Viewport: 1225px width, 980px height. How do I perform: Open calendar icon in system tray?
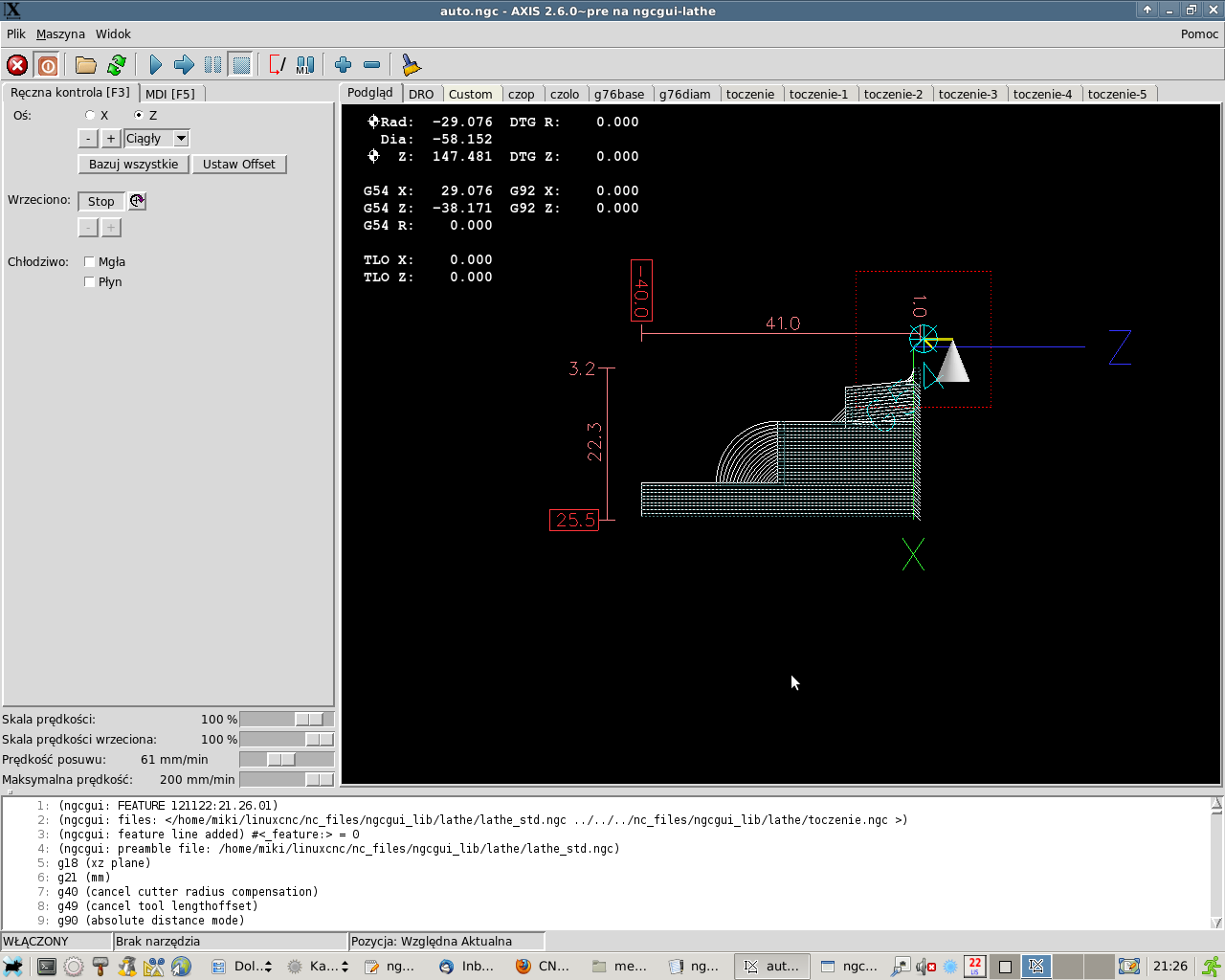(x=975, y=967)
